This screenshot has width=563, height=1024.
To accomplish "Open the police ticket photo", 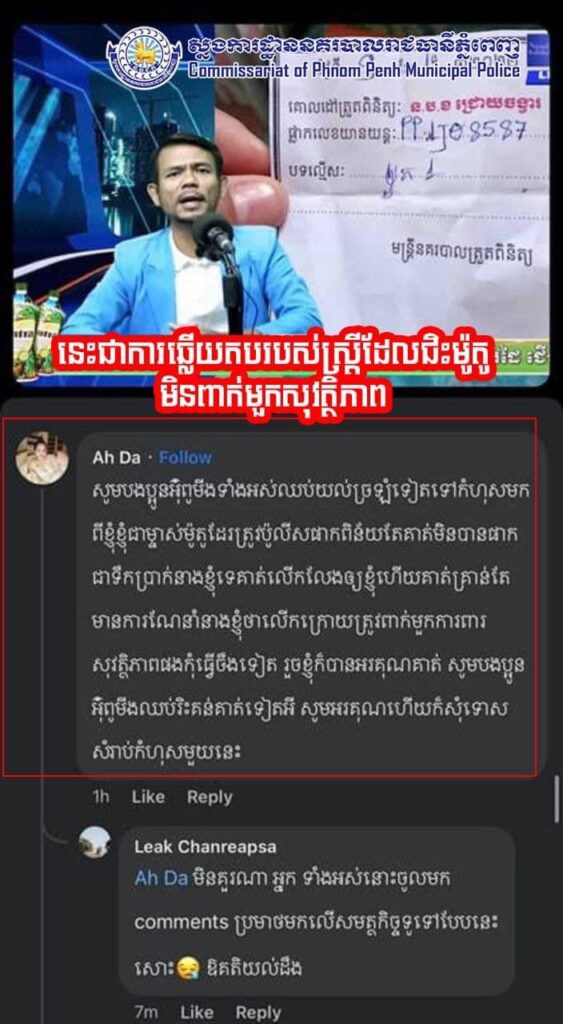I will pos(413,189).
